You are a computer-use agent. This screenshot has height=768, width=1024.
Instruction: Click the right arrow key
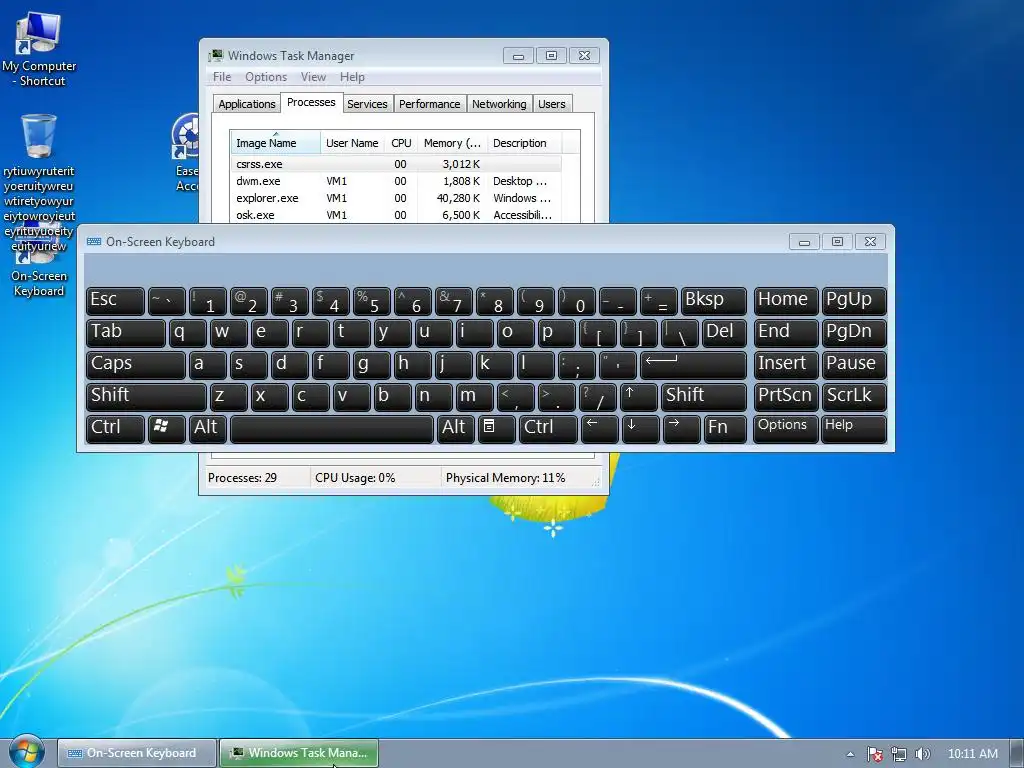(x=681, y=429)
